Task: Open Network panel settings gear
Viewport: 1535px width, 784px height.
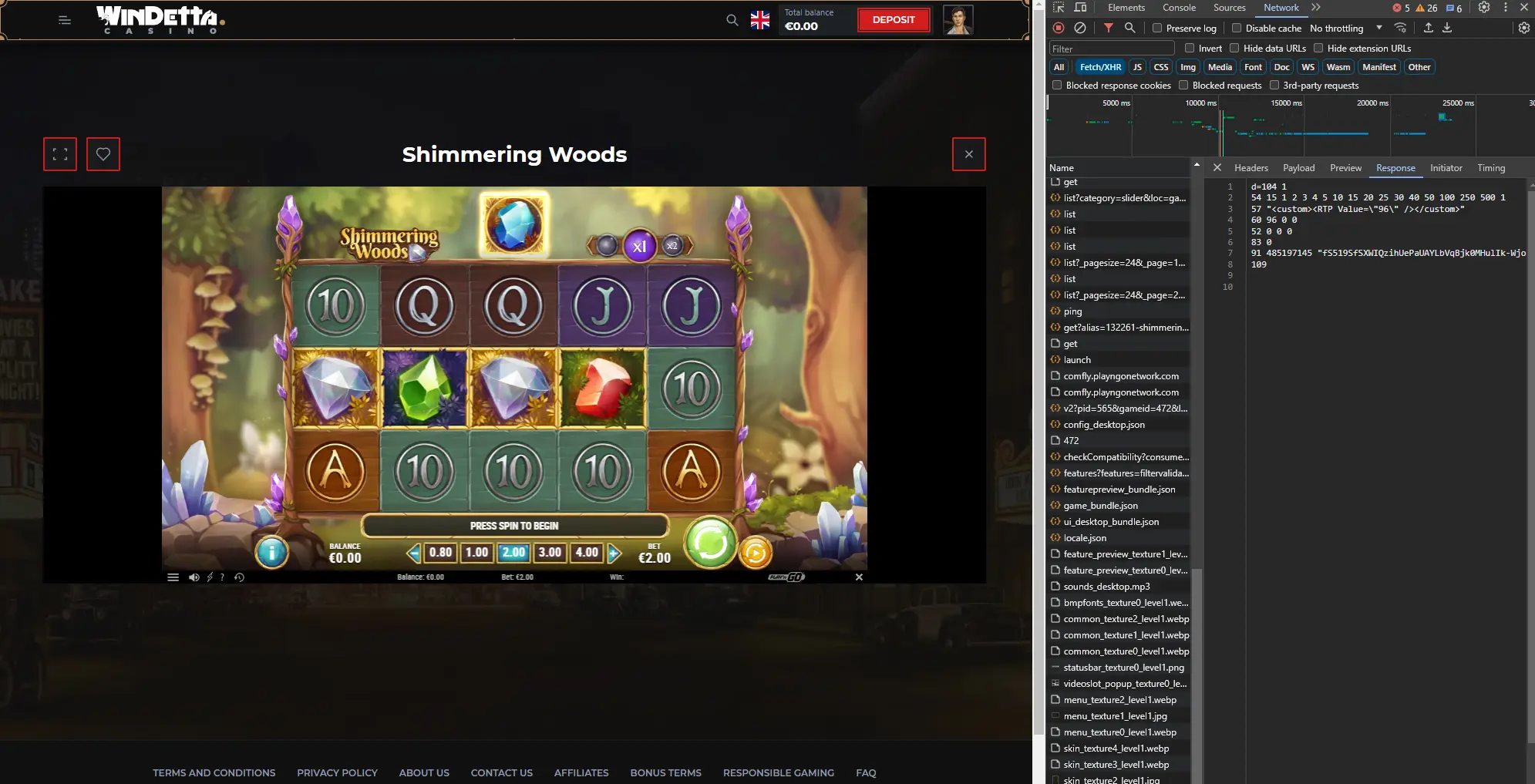Action: point(1524,28)
